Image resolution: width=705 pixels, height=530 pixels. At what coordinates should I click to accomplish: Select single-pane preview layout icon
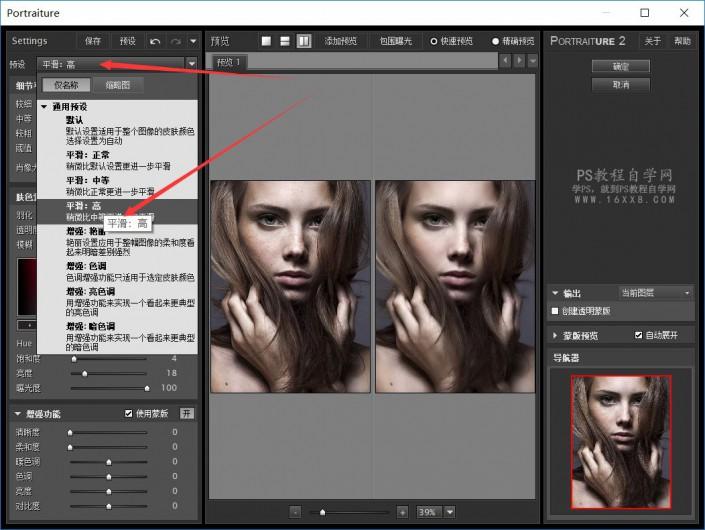coord(266,41)
